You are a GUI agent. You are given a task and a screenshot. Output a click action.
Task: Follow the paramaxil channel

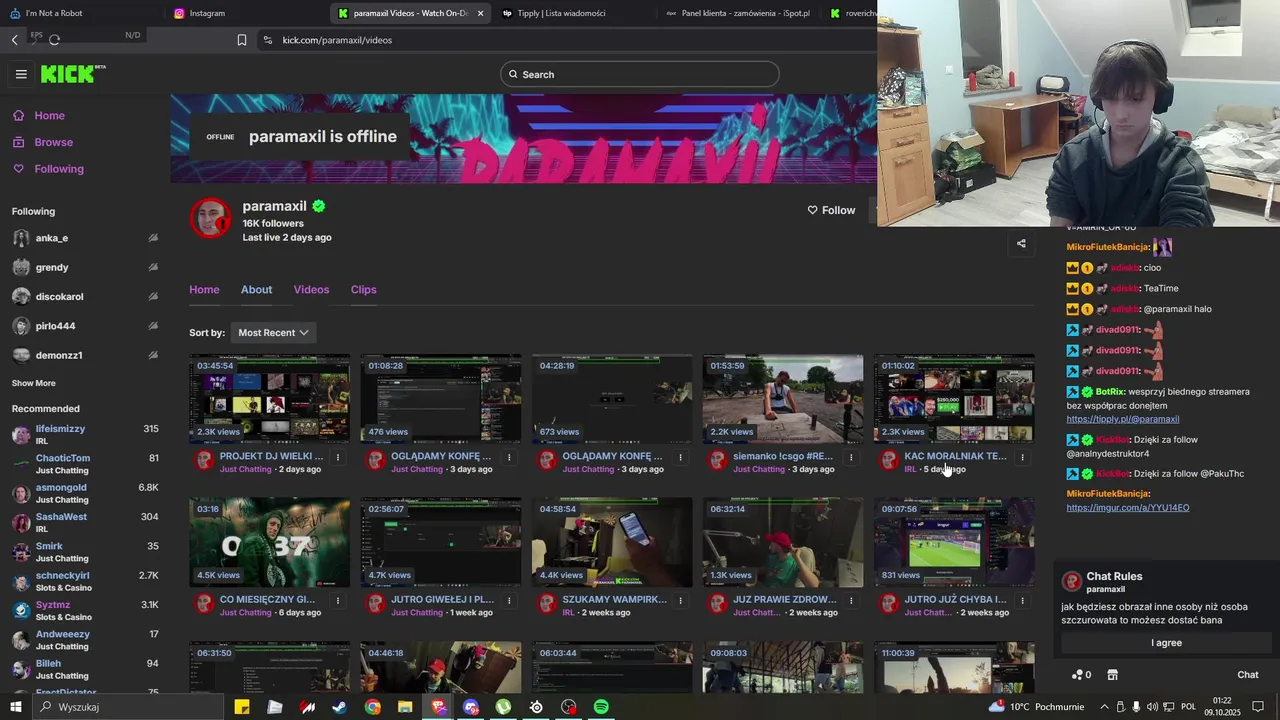(831, 210)
